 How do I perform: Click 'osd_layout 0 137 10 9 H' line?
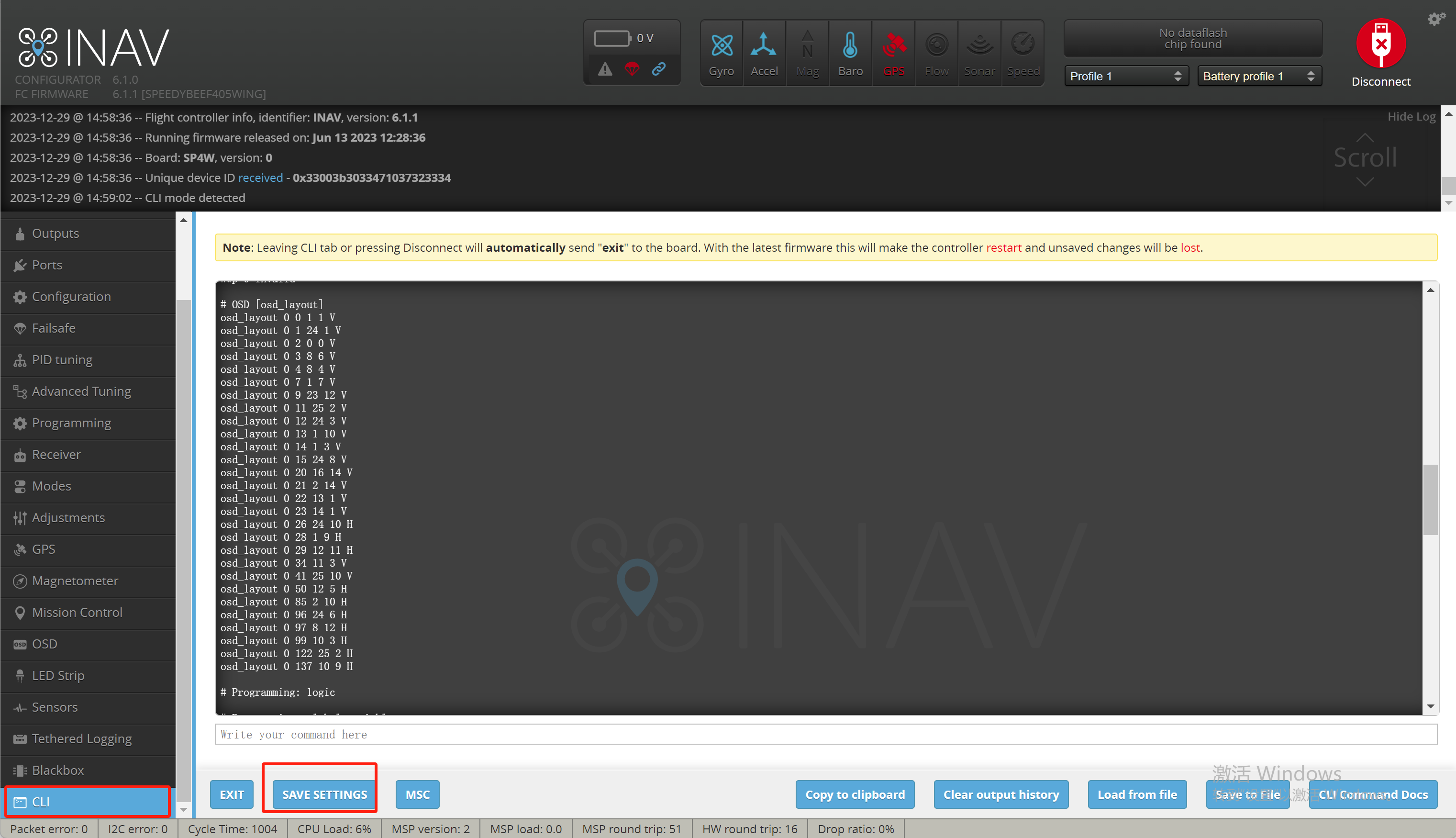tap(287, 667)
